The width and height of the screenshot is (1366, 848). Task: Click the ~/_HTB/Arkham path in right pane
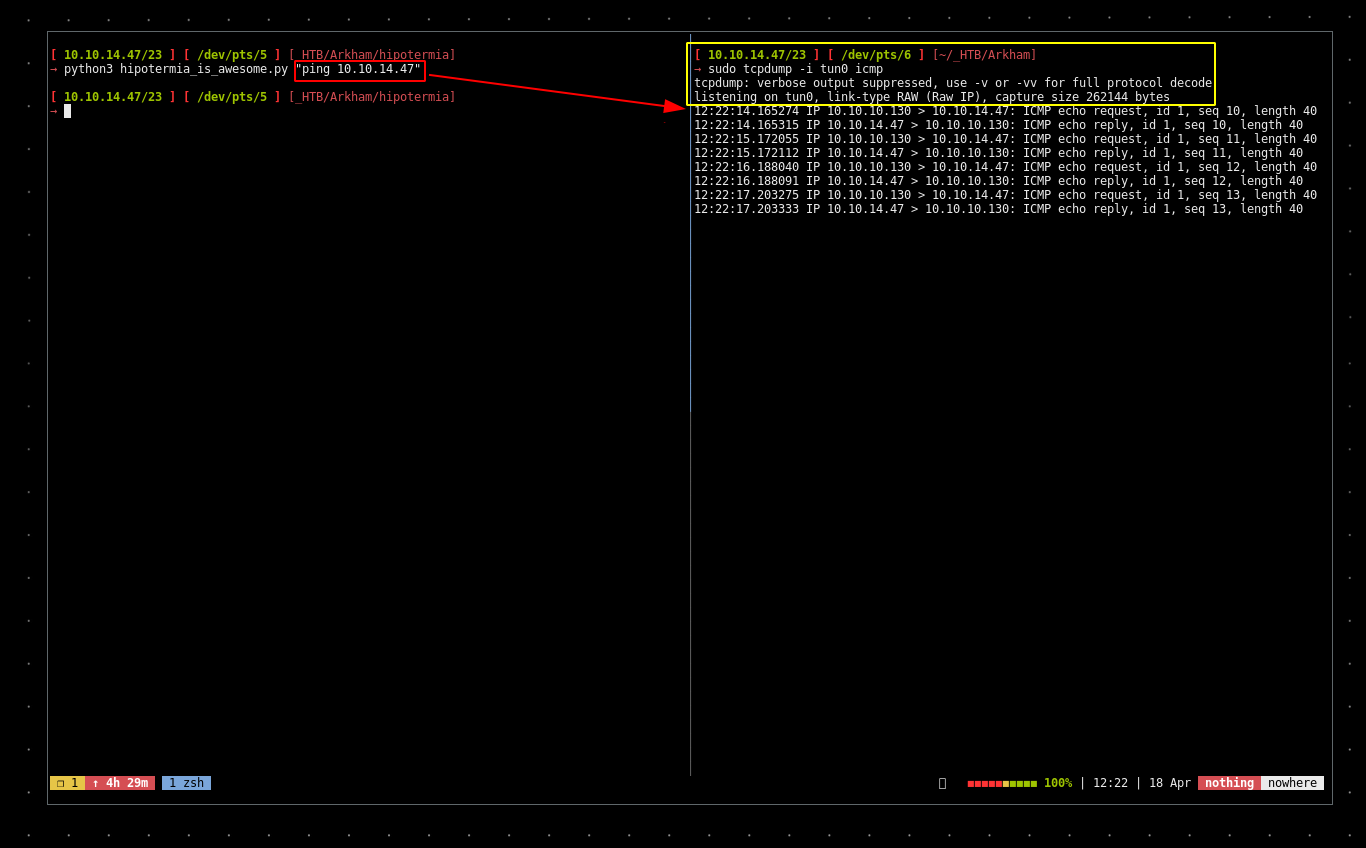point(984,55)
